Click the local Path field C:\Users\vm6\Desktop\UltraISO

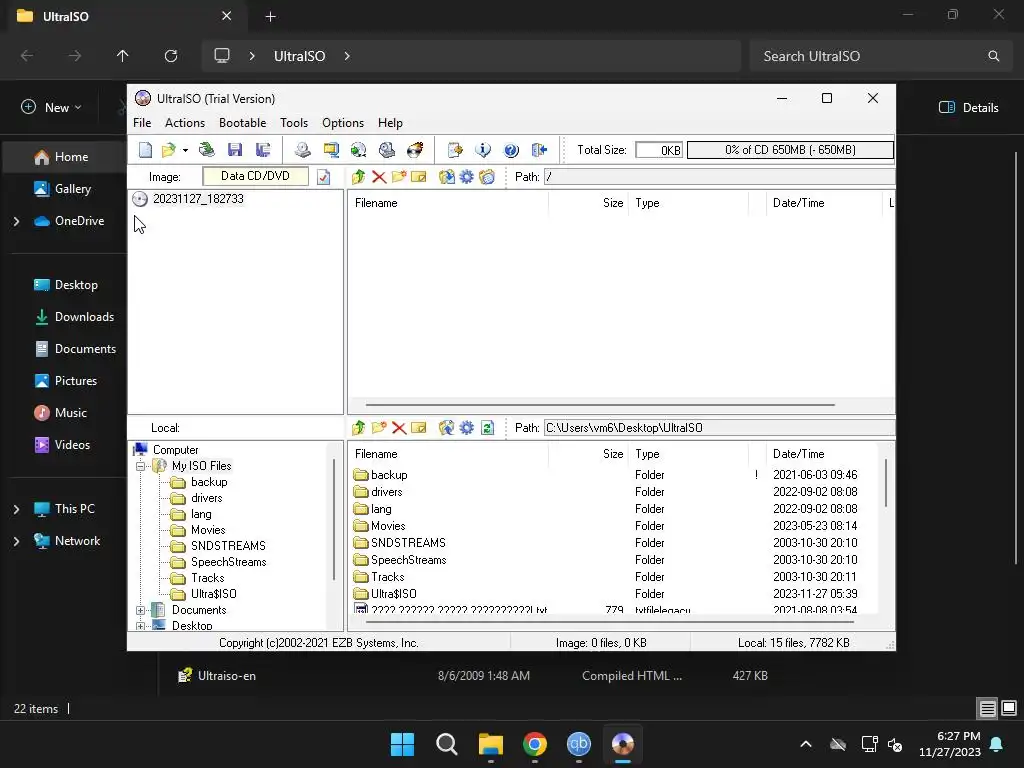(719, 428)
